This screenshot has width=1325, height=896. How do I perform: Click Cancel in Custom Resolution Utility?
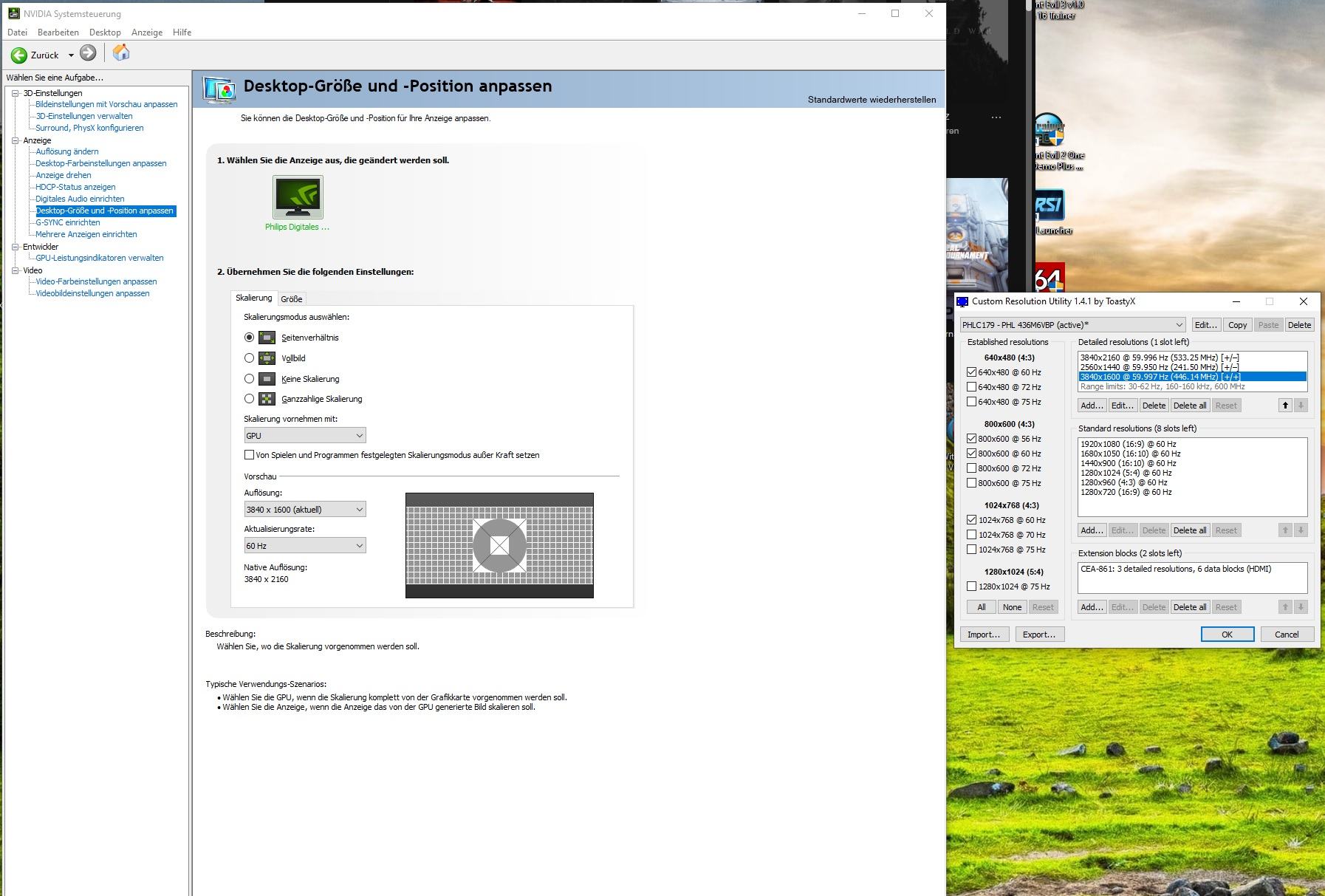click(x=1286, y=635)
